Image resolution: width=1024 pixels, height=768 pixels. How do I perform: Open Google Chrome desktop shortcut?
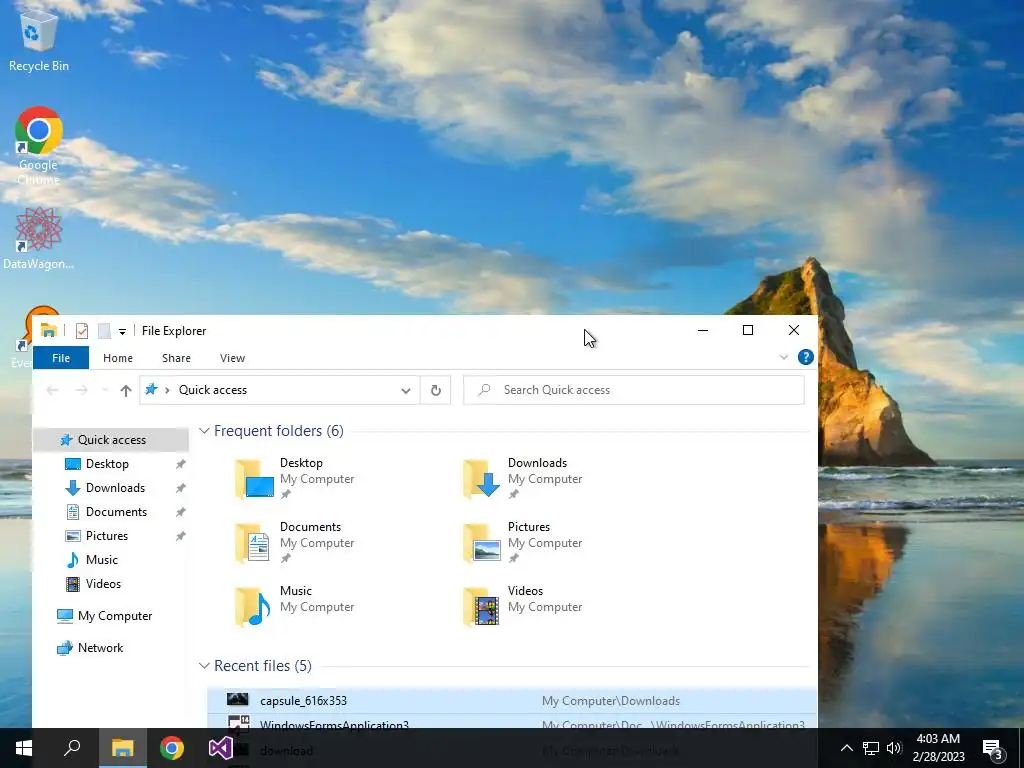tap(39, 145)
